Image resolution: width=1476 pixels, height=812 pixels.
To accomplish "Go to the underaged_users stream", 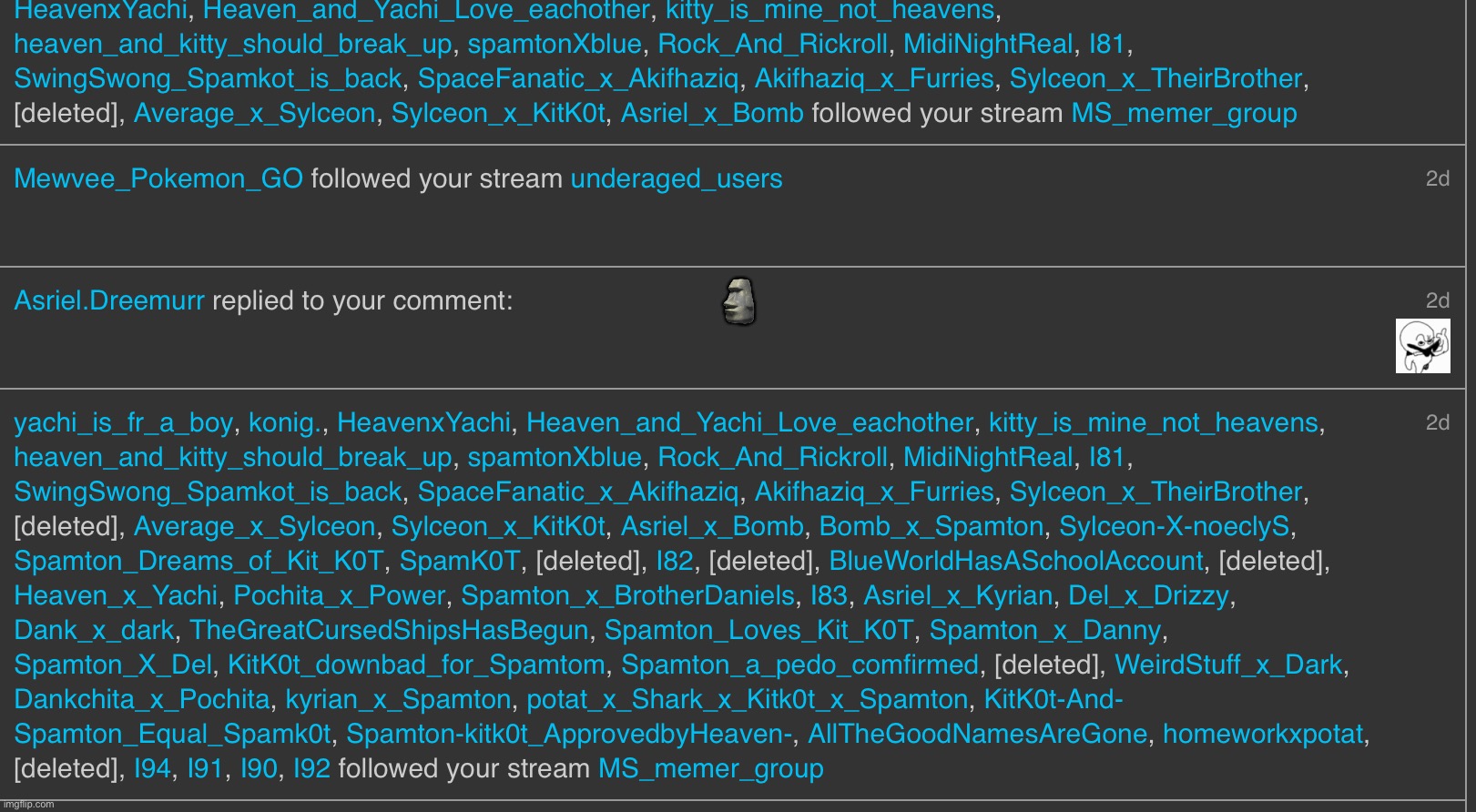I will point(676,178).
